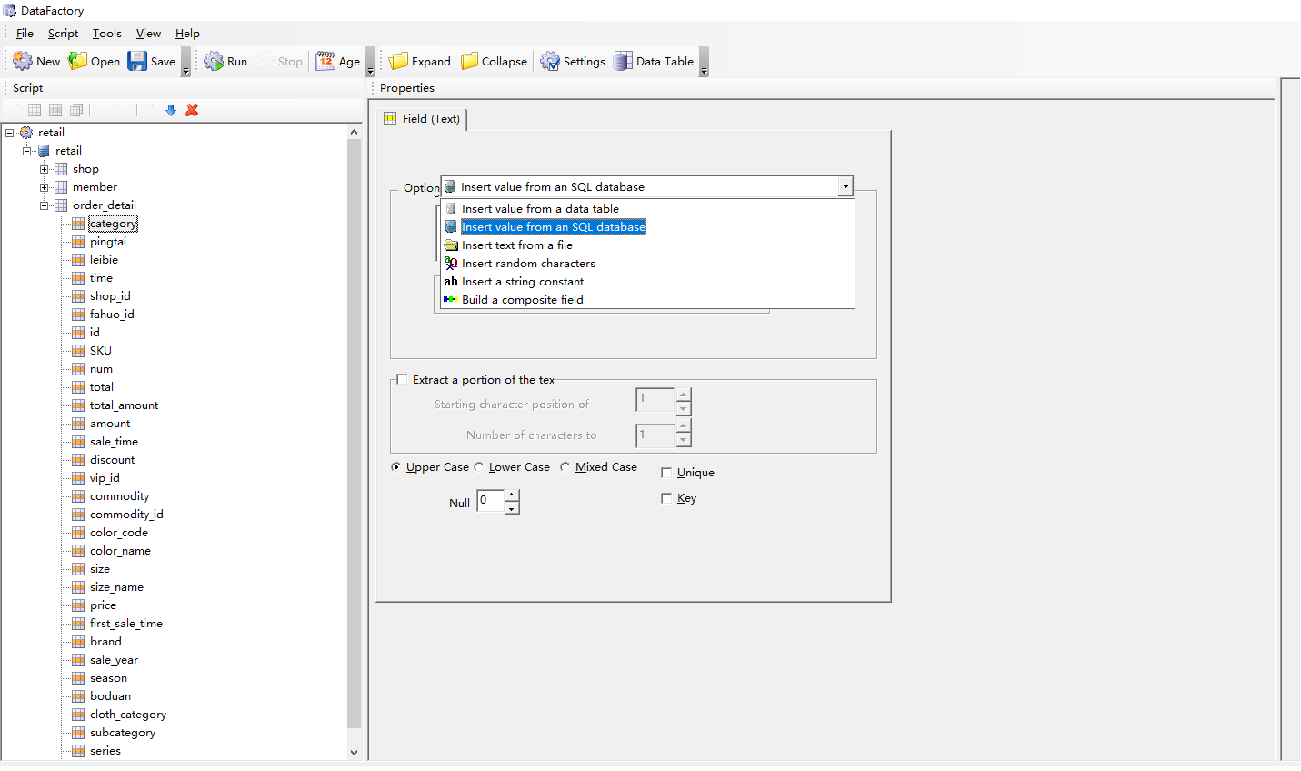The image size is (1301, 771).
Task: Select the vip_id field in the tree
Action: (105, 478)
